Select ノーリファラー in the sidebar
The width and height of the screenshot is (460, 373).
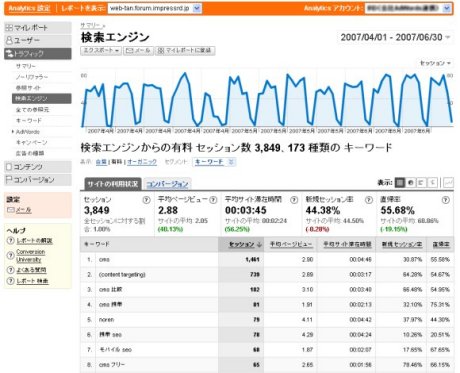[32, 77]
